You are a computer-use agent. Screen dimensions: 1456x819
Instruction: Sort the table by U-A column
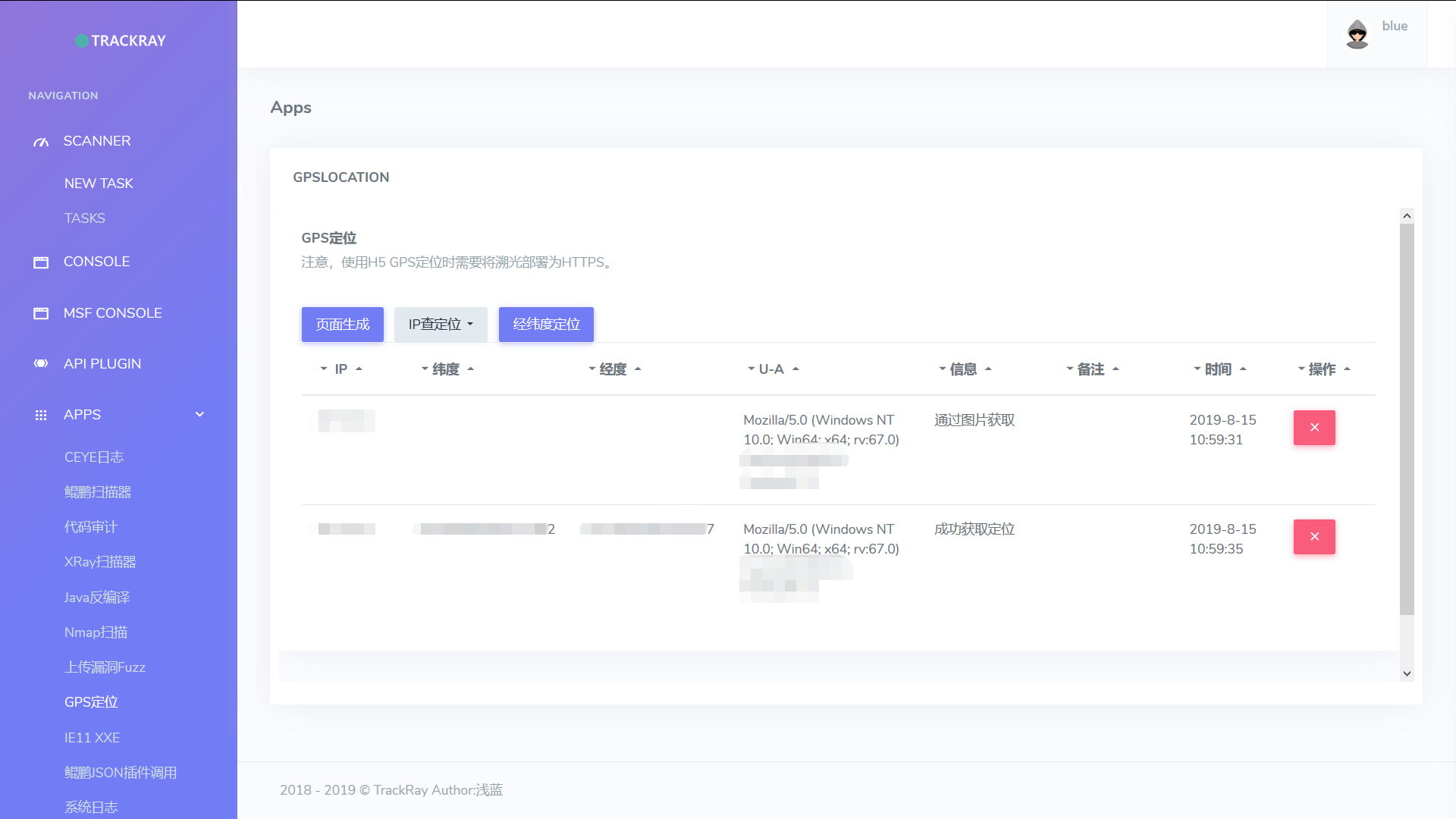coord(771,369)
